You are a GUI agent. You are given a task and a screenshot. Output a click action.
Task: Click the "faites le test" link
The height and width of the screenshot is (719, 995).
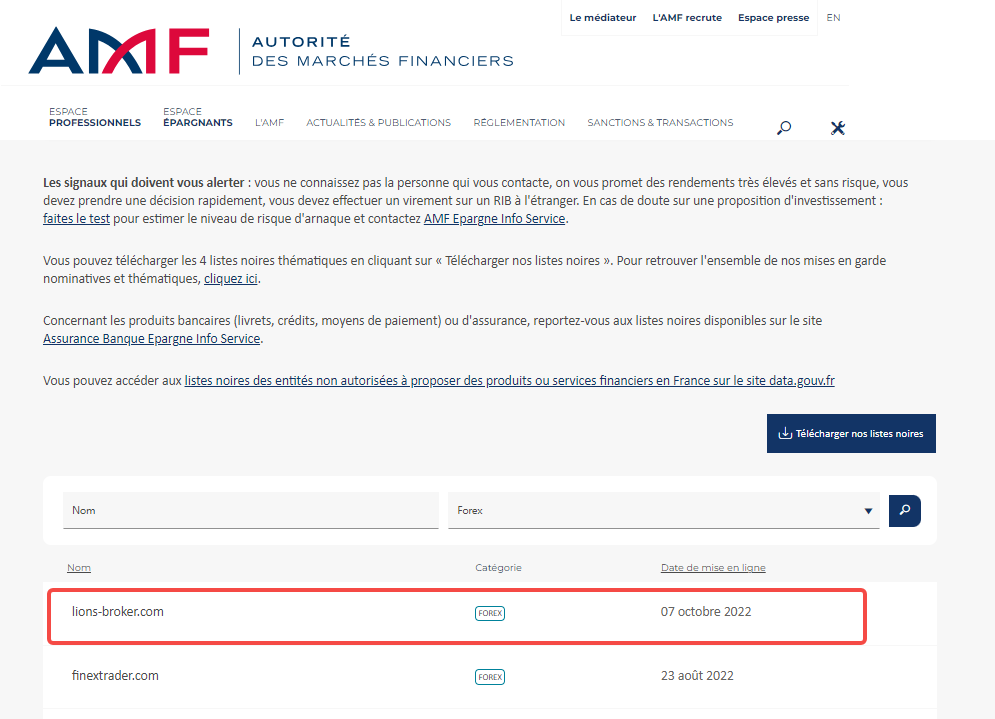[77, 219]
